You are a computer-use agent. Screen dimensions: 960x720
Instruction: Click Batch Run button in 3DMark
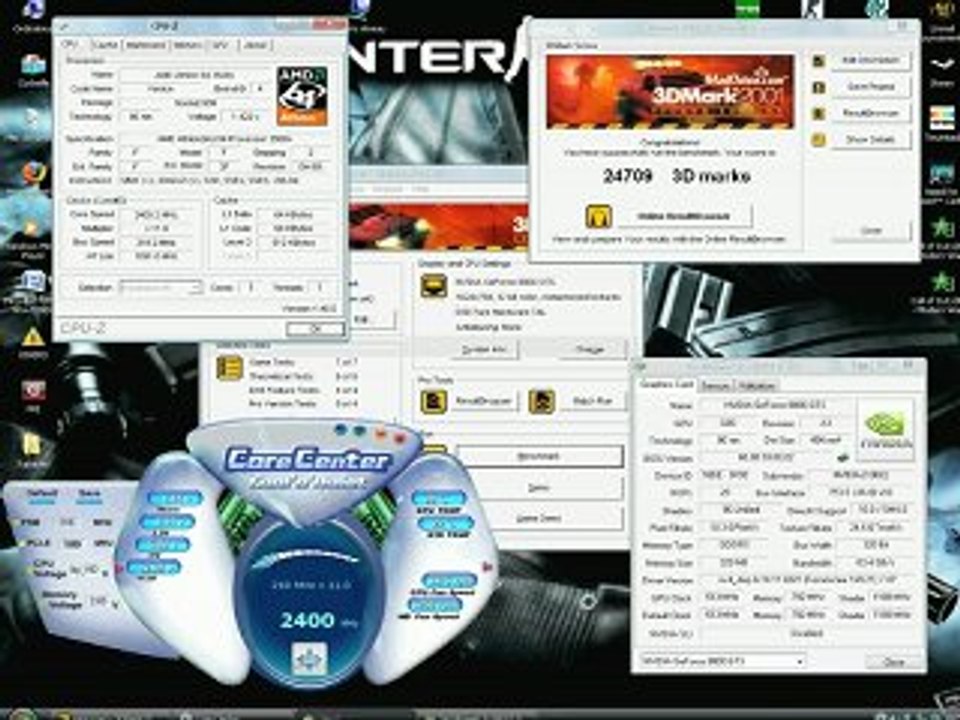click(591, 402)
